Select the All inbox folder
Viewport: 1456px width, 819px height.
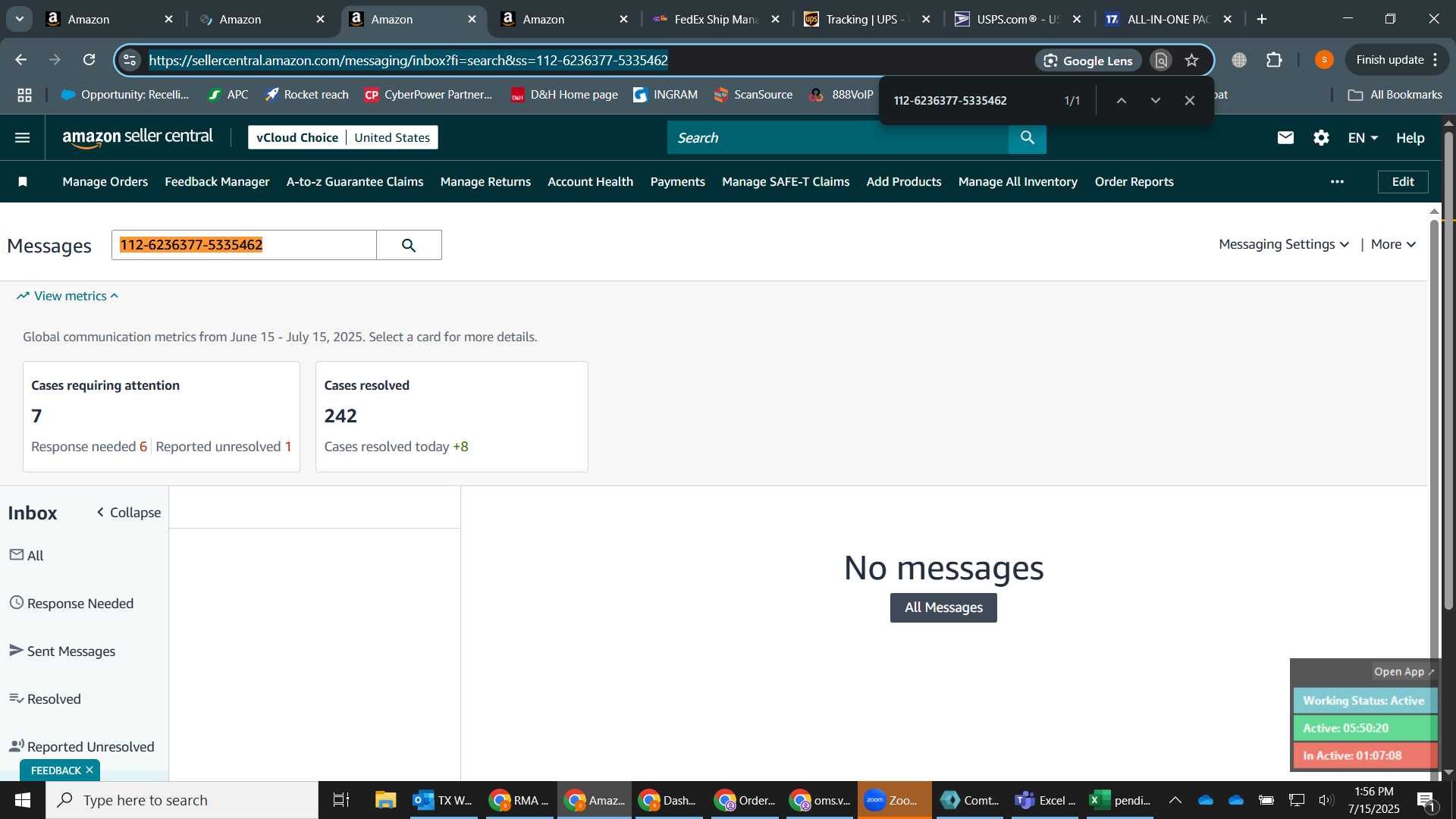tap(27, 555)
